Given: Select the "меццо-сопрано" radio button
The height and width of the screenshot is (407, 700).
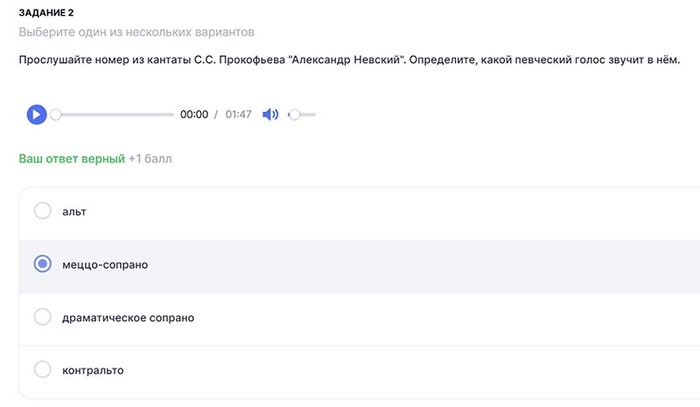Looking at the screenshot, I should pos(43,264).
